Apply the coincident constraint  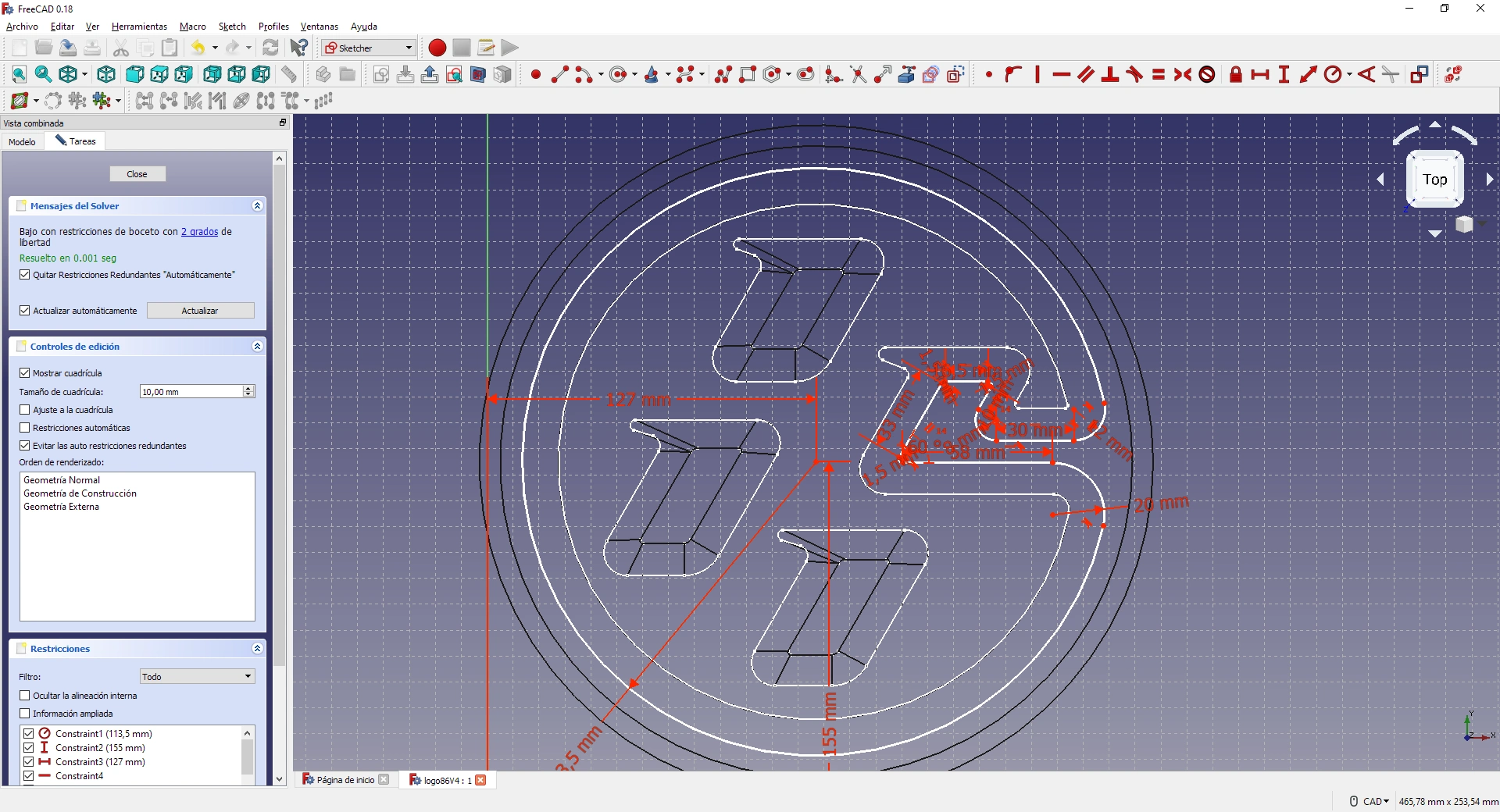989,75
